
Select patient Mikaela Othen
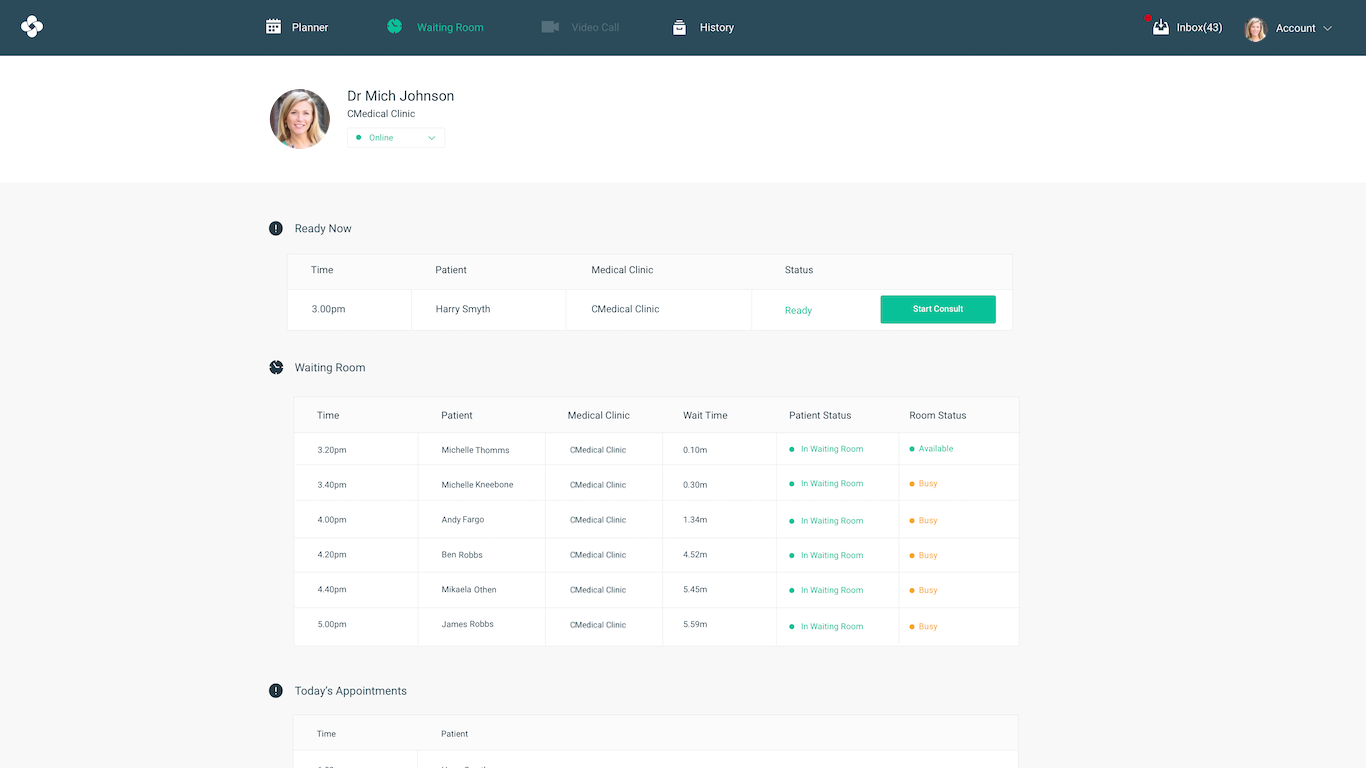coord(469,590)
